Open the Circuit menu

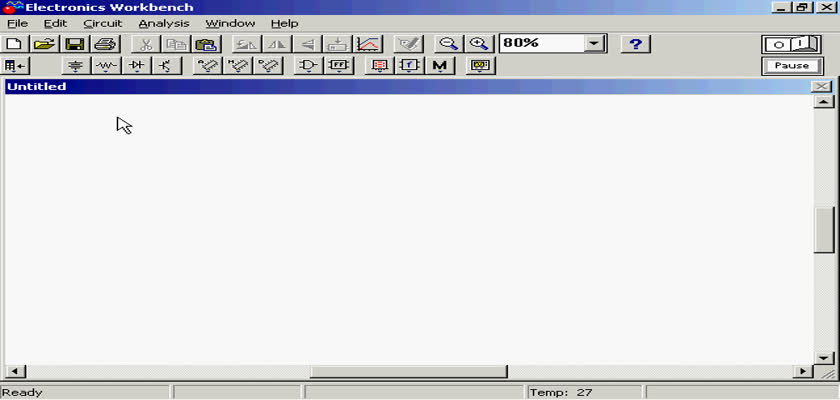(x=103, y=24)
